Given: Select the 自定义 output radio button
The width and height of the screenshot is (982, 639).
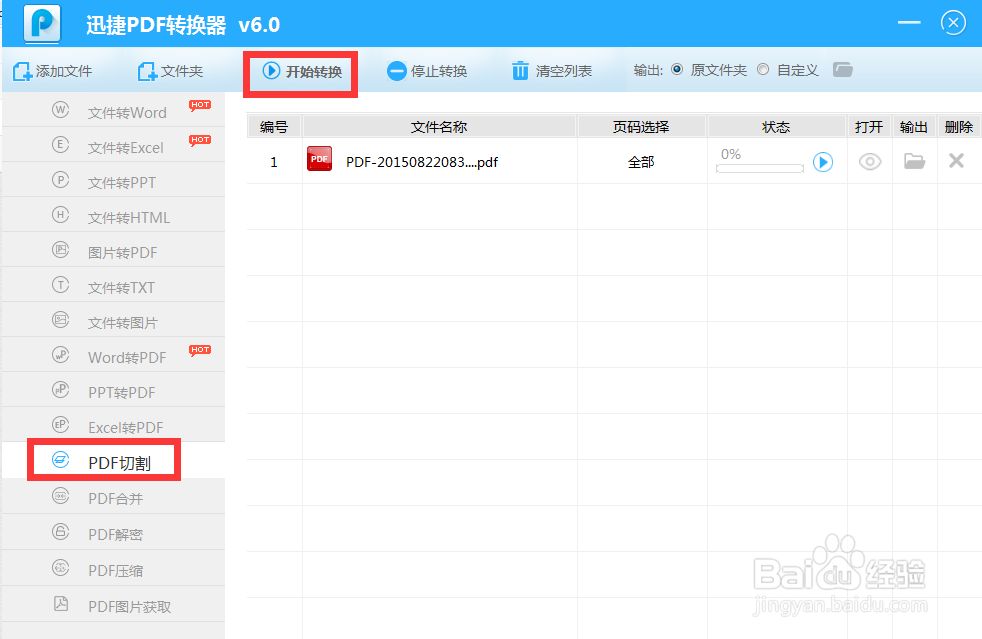Looking at the screenshot, I should [x=763, y=70].
